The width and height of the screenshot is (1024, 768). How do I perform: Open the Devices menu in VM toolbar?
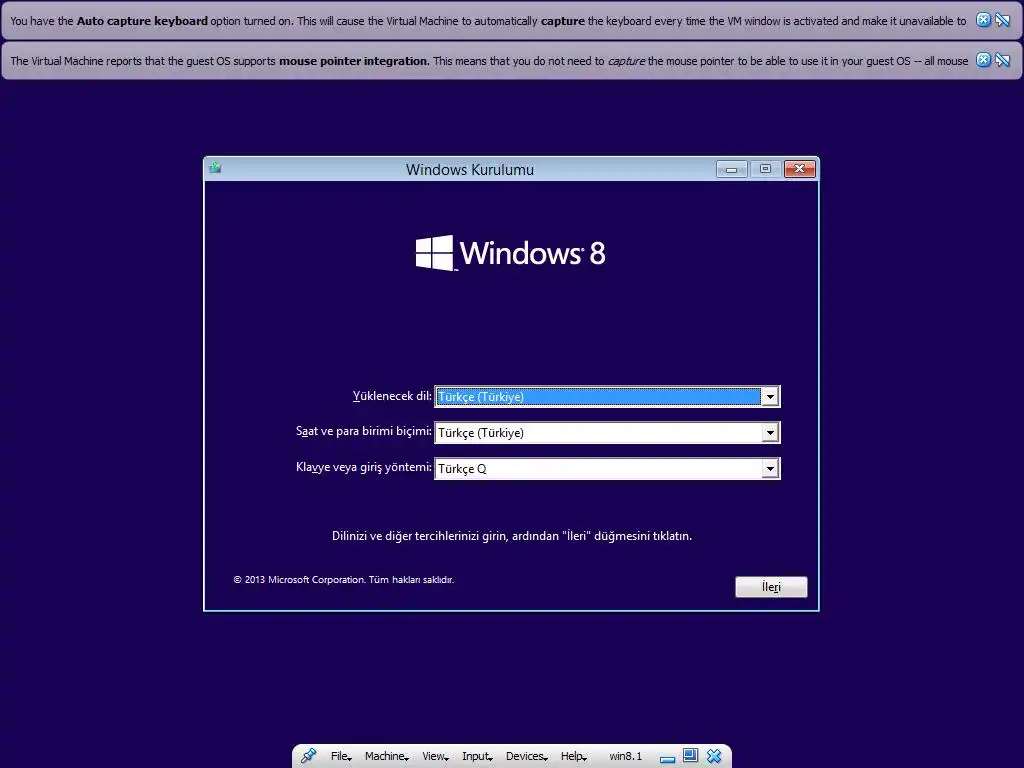pos(526,756)
